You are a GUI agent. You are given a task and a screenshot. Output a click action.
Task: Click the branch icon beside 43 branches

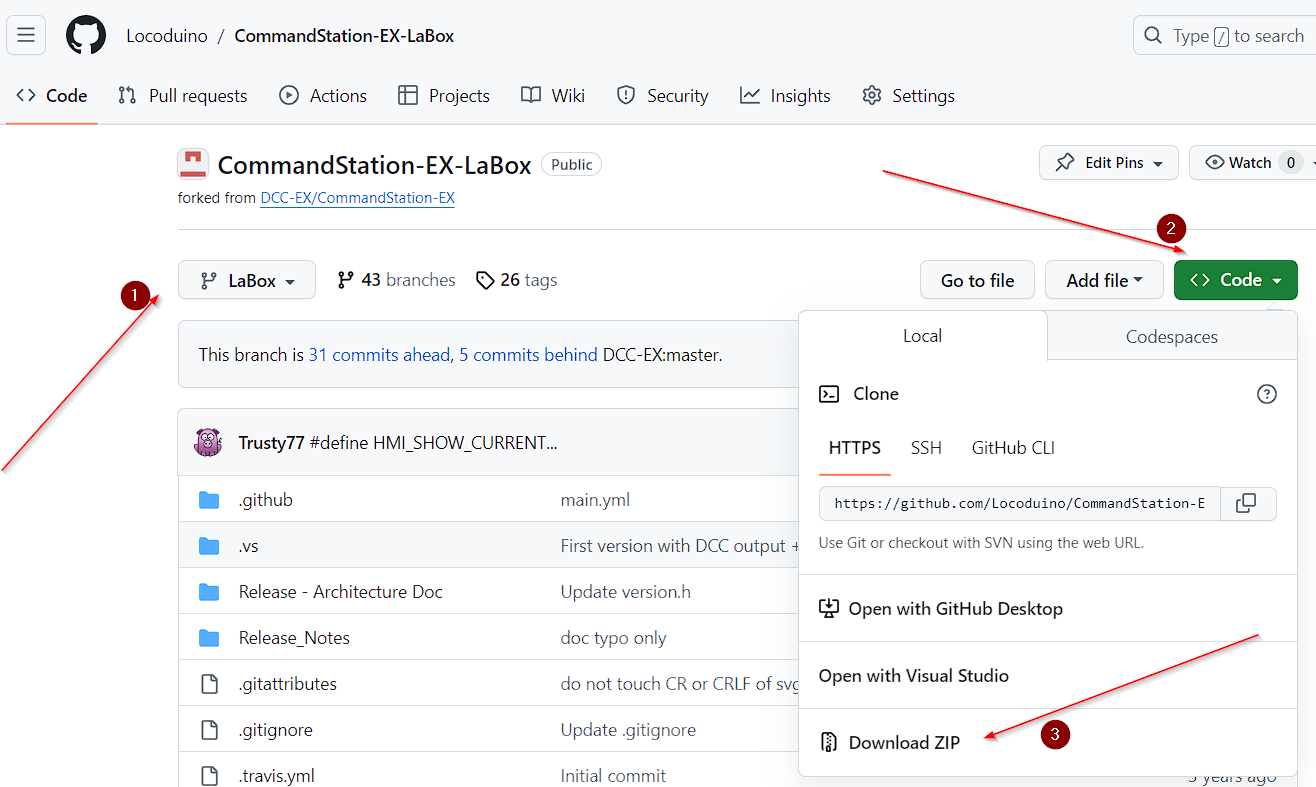tap(346, 280)
